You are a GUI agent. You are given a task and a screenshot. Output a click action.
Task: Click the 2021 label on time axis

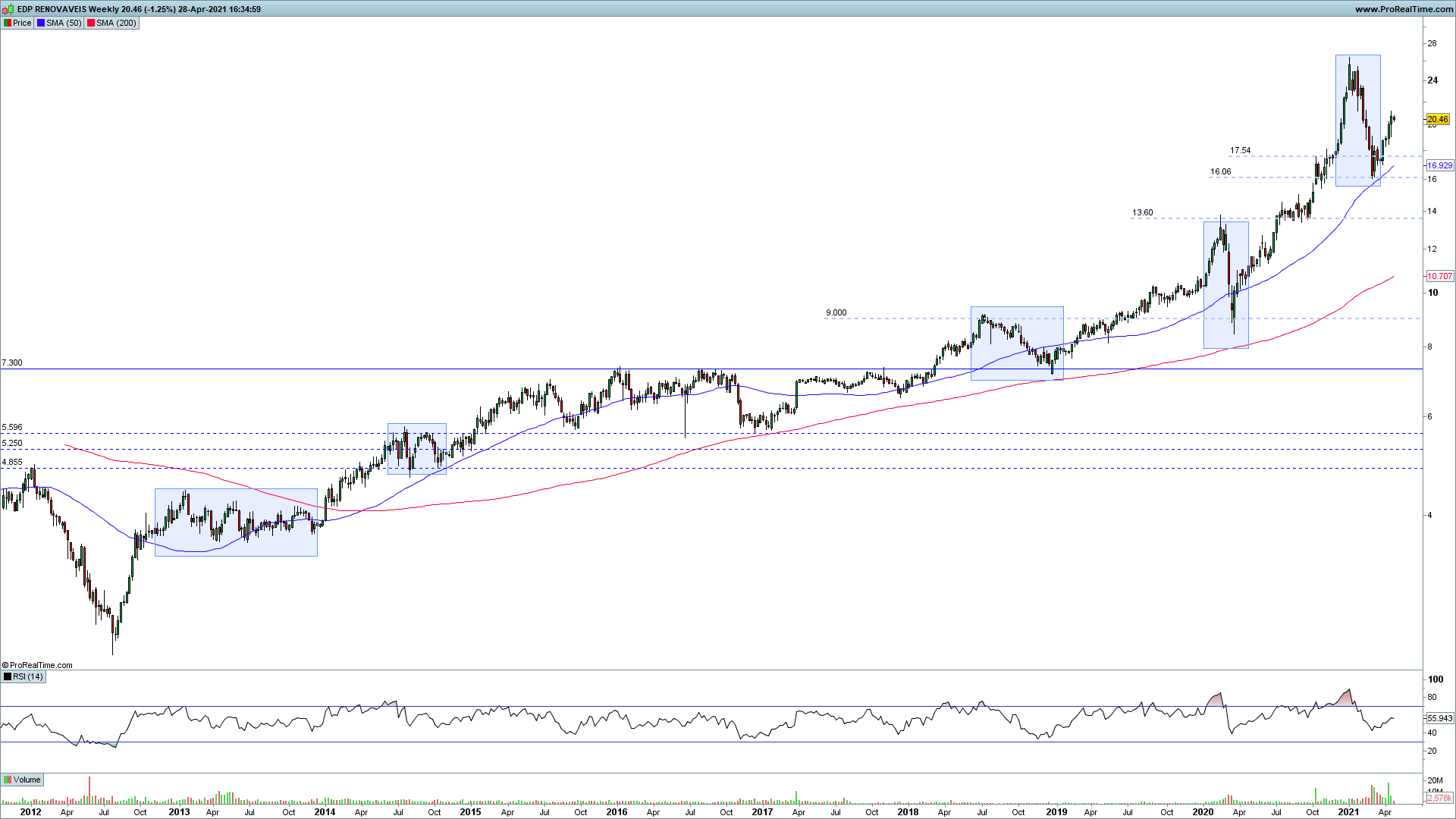click(x=1348, y=811)
